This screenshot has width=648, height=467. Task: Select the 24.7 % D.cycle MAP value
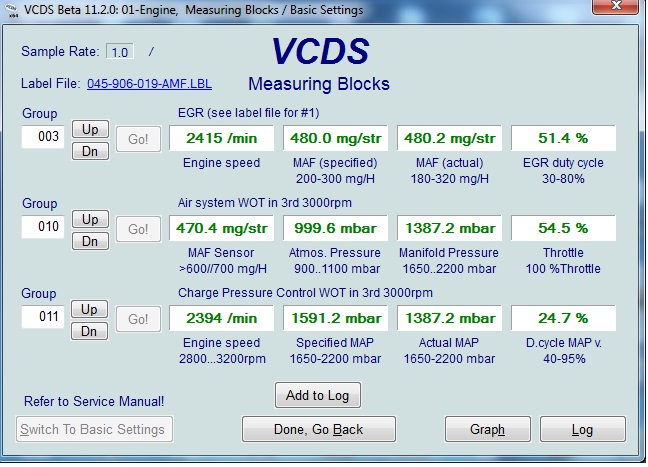[563, 318]
